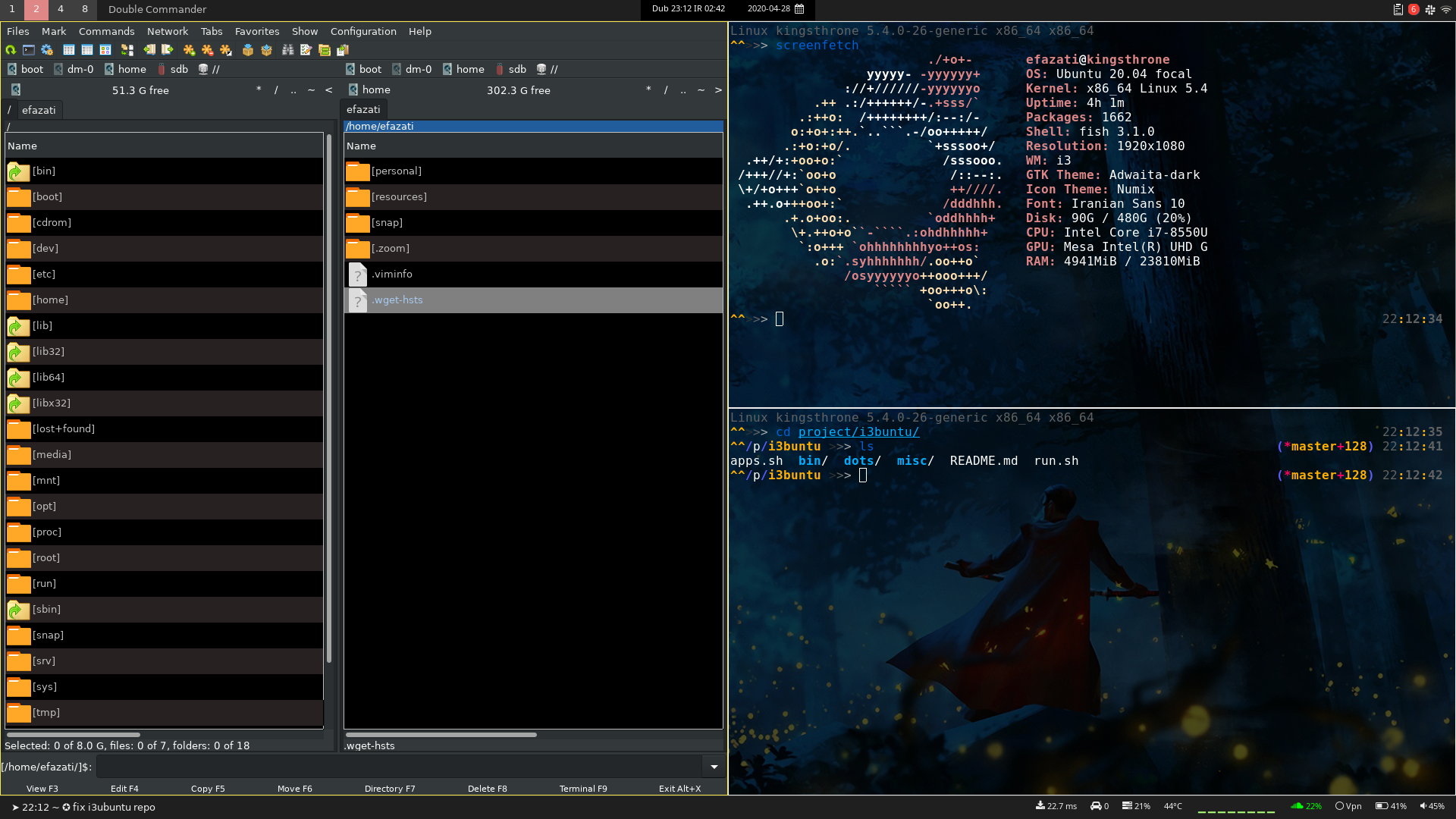Switch to workspace 4 in i3 bar
This screenshot has width=1456, height=819.
(x=61, y=9)
